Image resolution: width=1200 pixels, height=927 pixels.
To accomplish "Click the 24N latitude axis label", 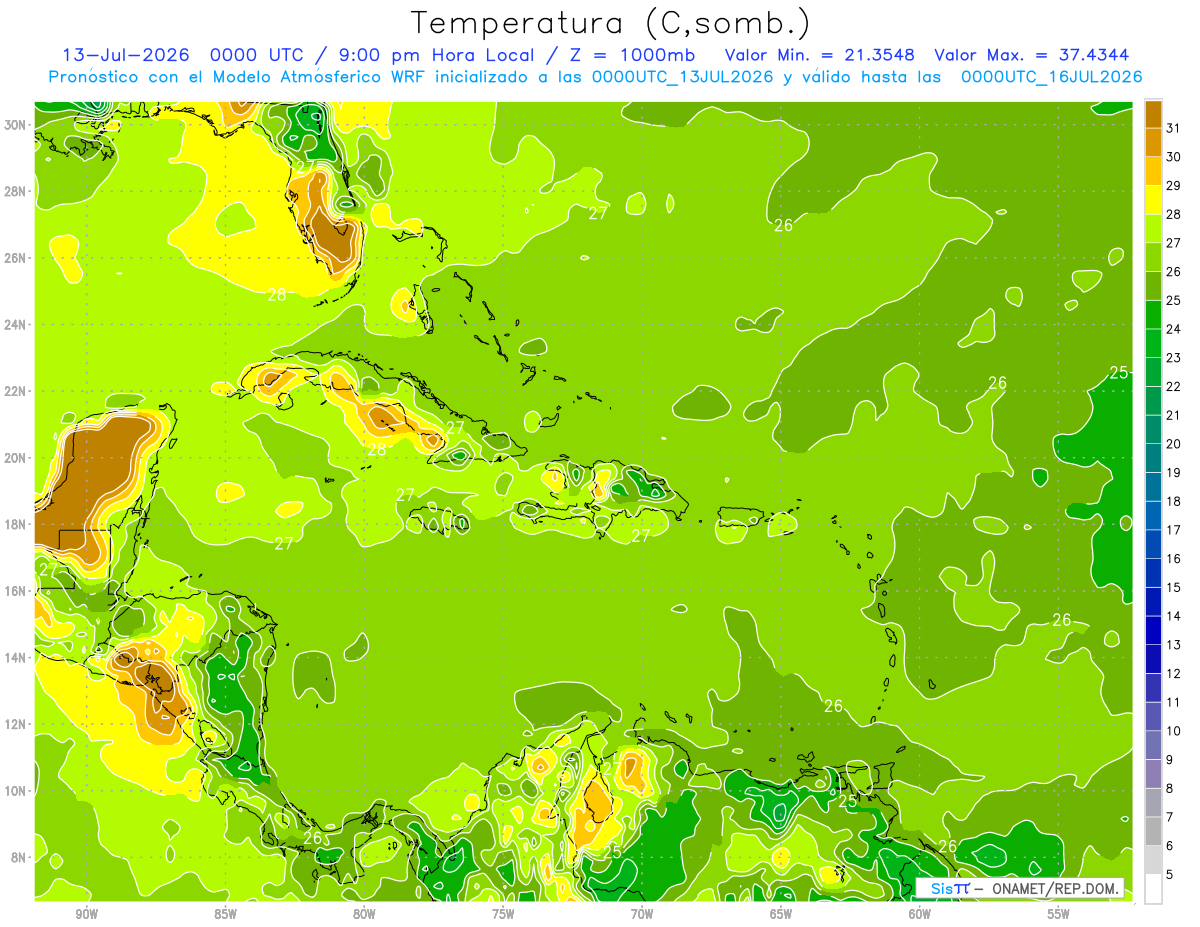I will [x=16, y=325].
